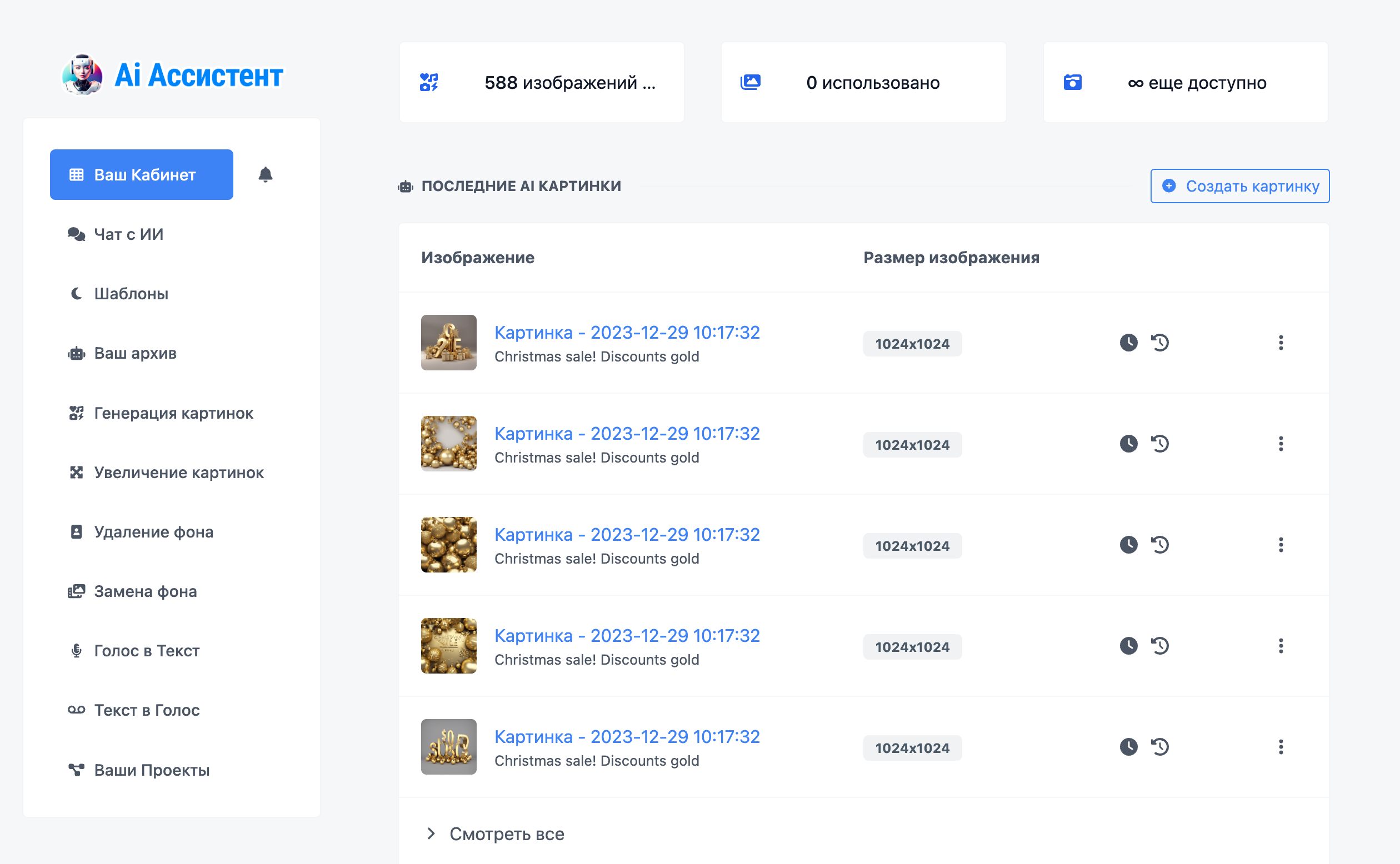This screenshot has height=864, width=1400.
Task: Click golden baubles thumbnail in third row
Action: (449, 545)
